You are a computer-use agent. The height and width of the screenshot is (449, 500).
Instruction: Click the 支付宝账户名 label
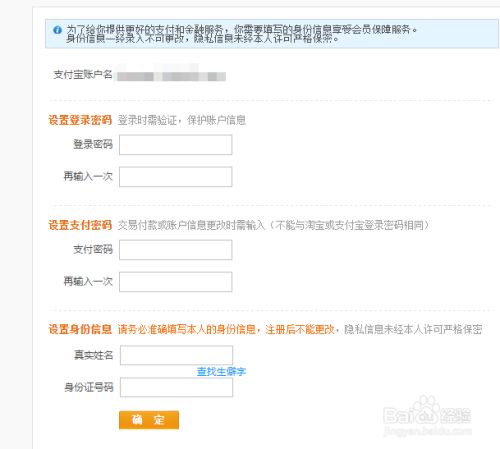83,75
